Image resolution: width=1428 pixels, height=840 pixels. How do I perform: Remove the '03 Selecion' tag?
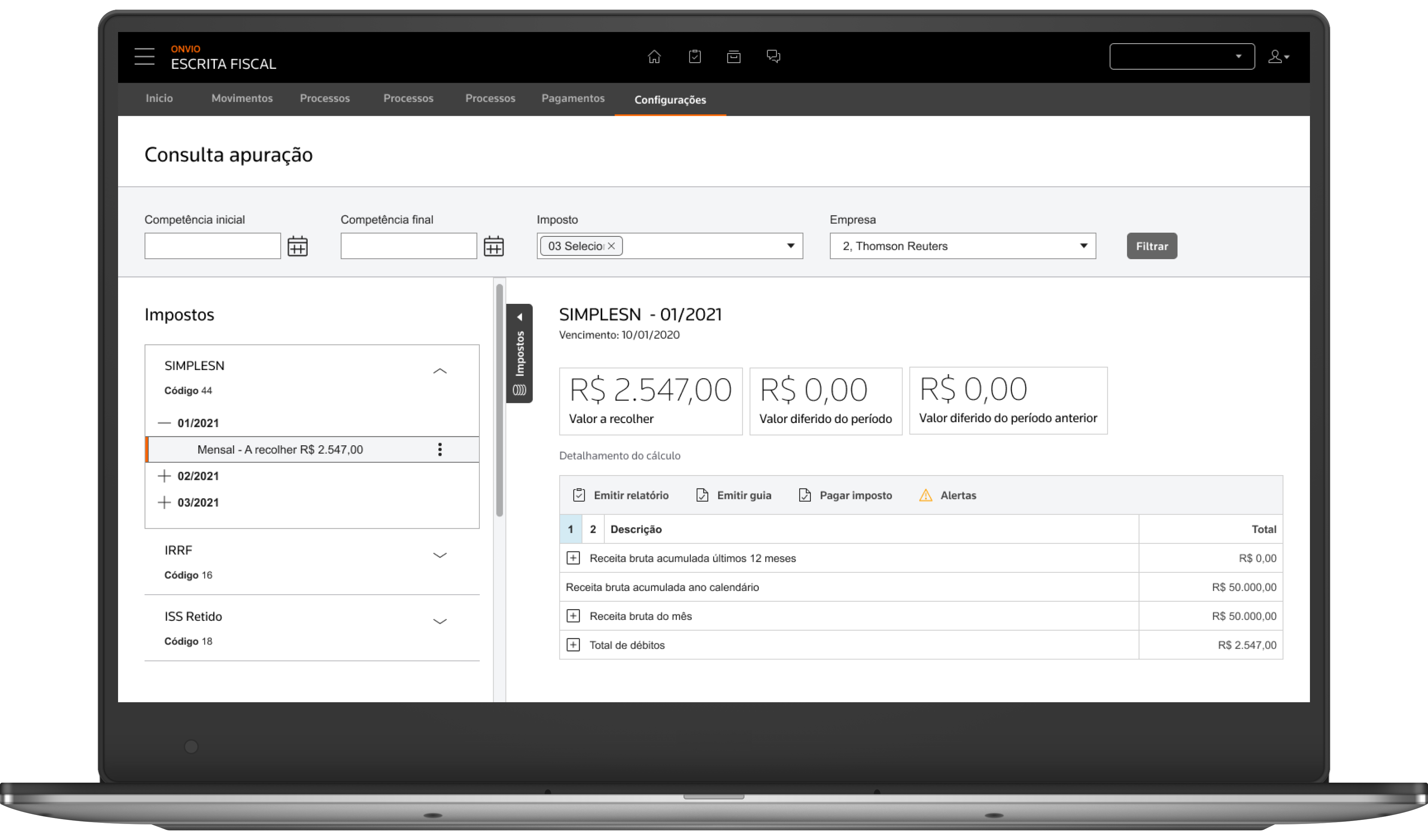point(612,246)
